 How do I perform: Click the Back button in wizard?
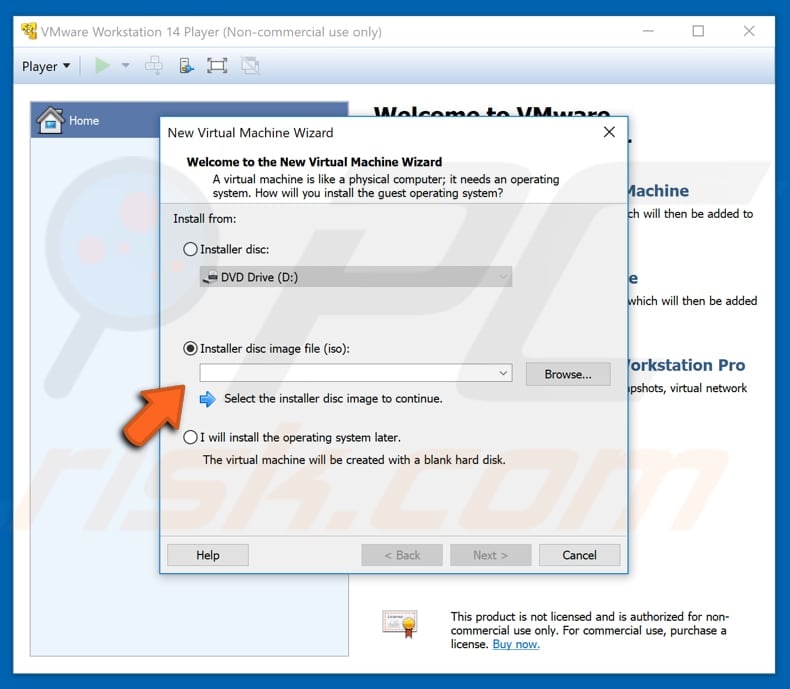click(x=402, y=555)
